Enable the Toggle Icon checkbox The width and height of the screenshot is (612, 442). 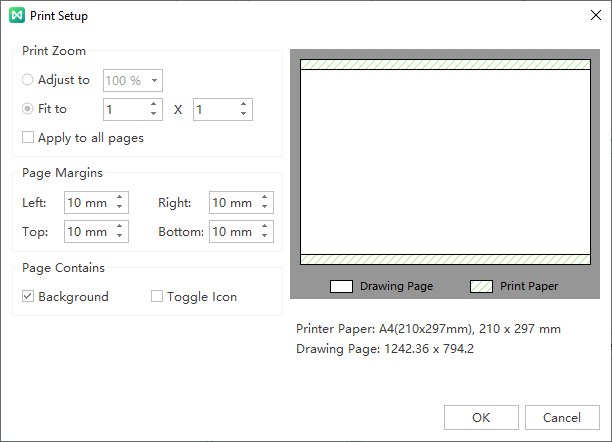click(157, 296)
